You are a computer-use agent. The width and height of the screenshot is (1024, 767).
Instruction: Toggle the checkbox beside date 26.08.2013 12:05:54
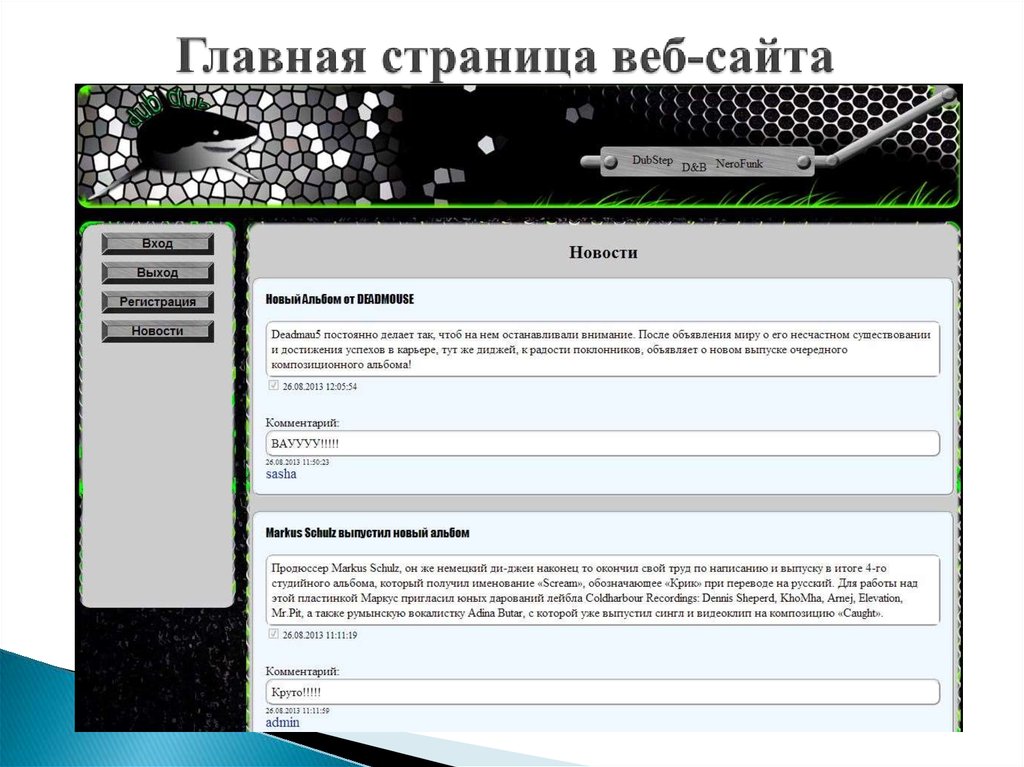pyautogui.click(x=273, y=385)
